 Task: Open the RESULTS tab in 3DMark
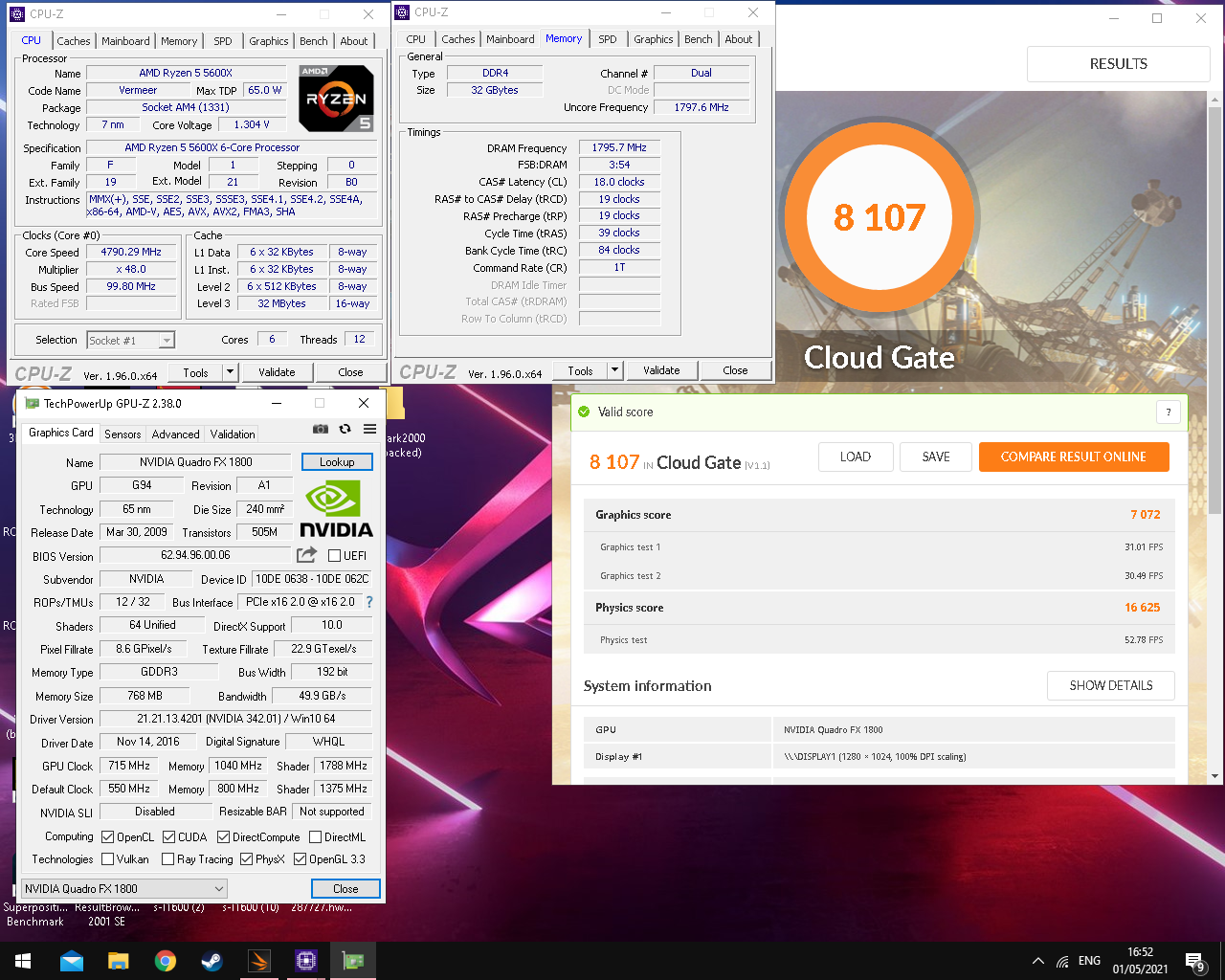[1119, 64]
